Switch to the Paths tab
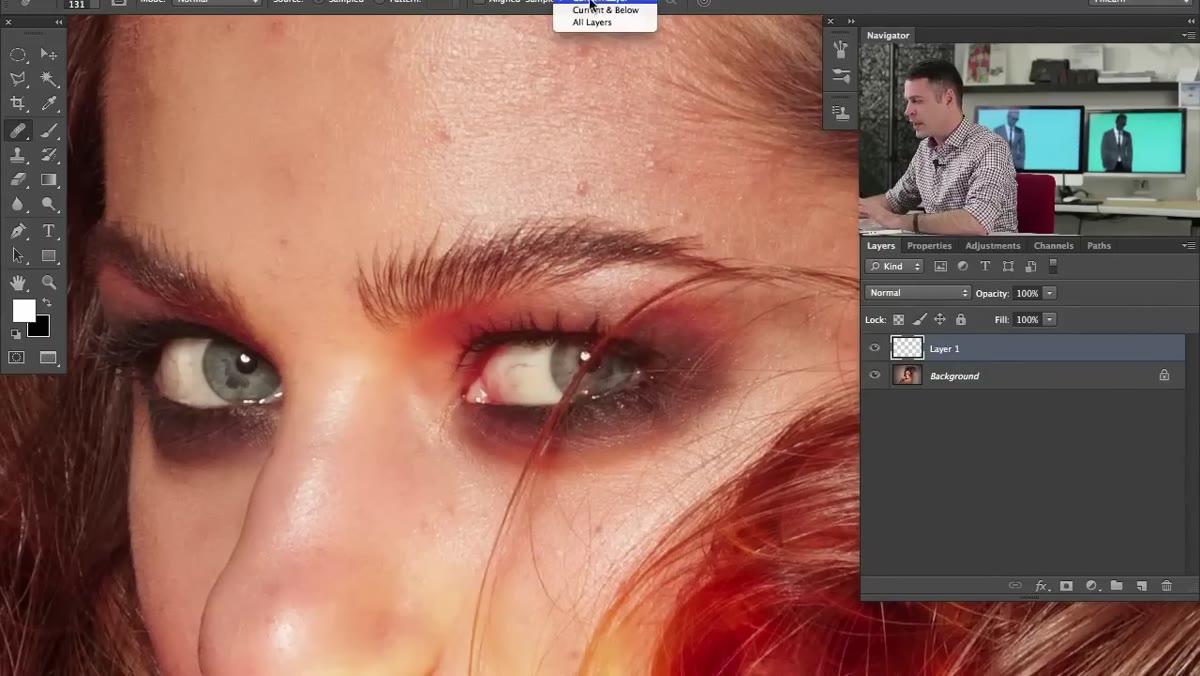 (x=1099, y=245)
